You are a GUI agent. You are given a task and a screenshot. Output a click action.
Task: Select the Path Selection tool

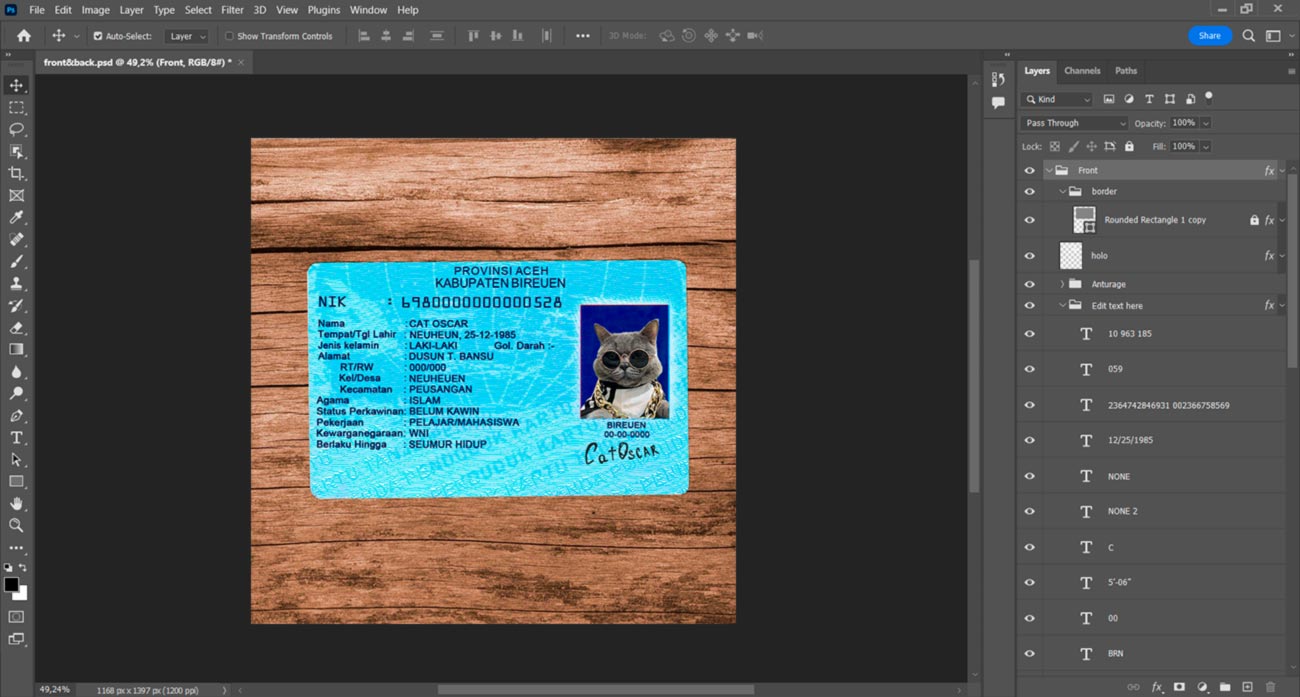coord(16,459)
